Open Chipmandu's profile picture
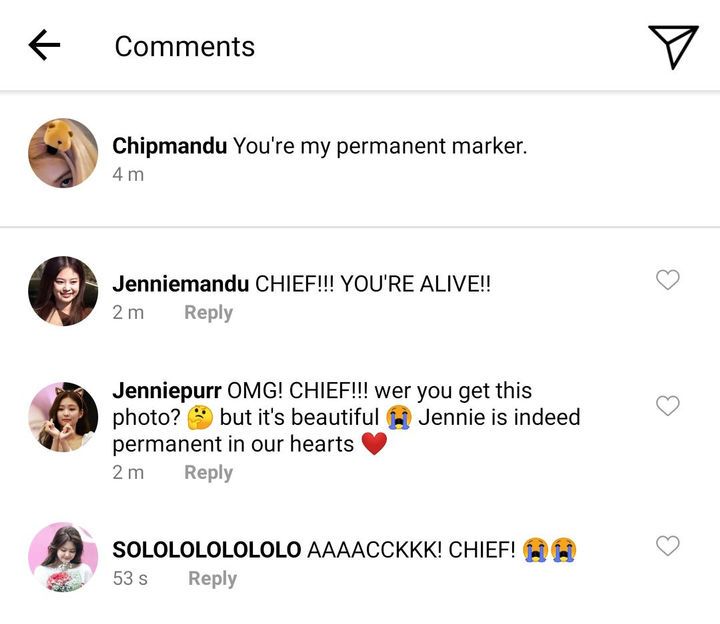 (x=63, y=153)
